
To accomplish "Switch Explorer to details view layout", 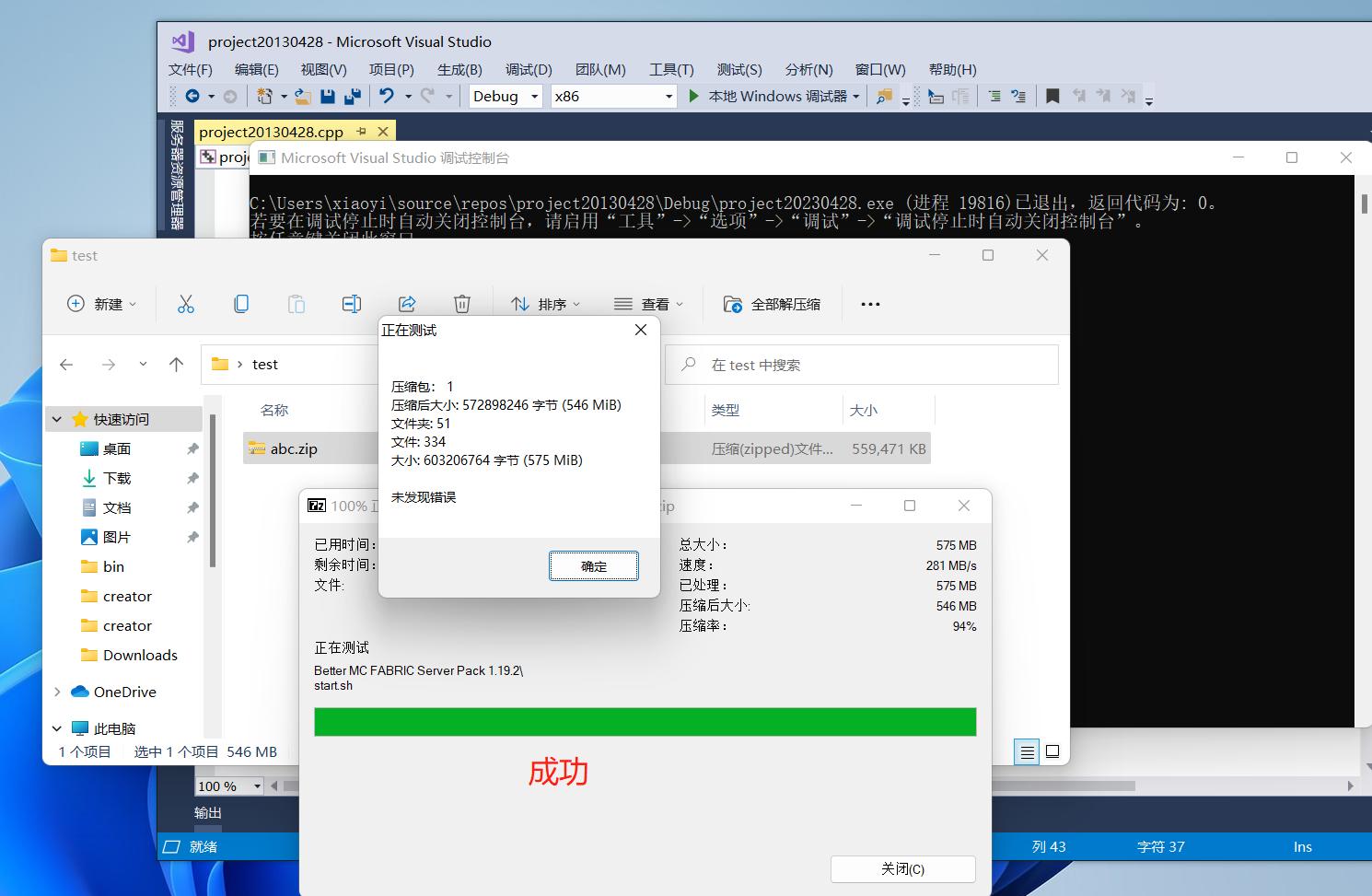I will click(x=1027, y=752).
